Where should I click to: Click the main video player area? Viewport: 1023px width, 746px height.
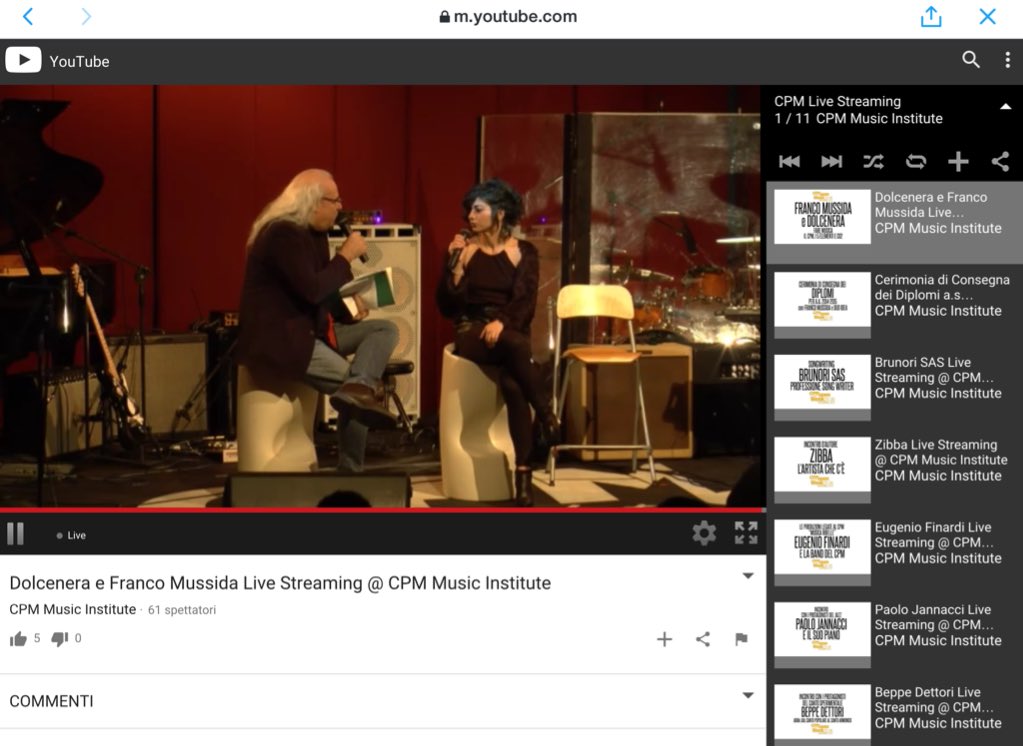pos(382,296)
